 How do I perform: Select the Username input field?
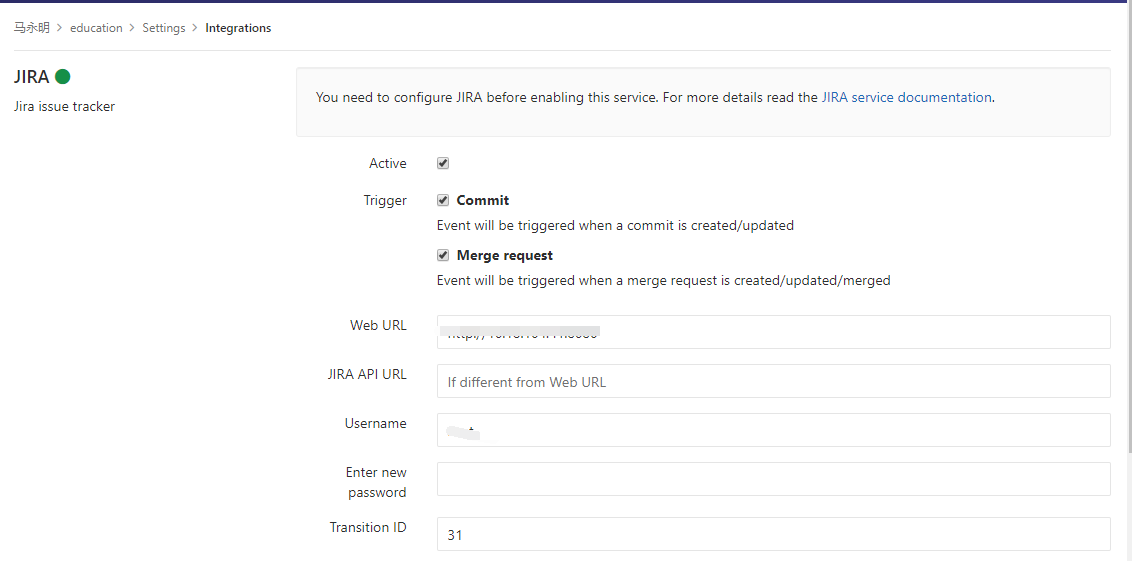[773, 430]
